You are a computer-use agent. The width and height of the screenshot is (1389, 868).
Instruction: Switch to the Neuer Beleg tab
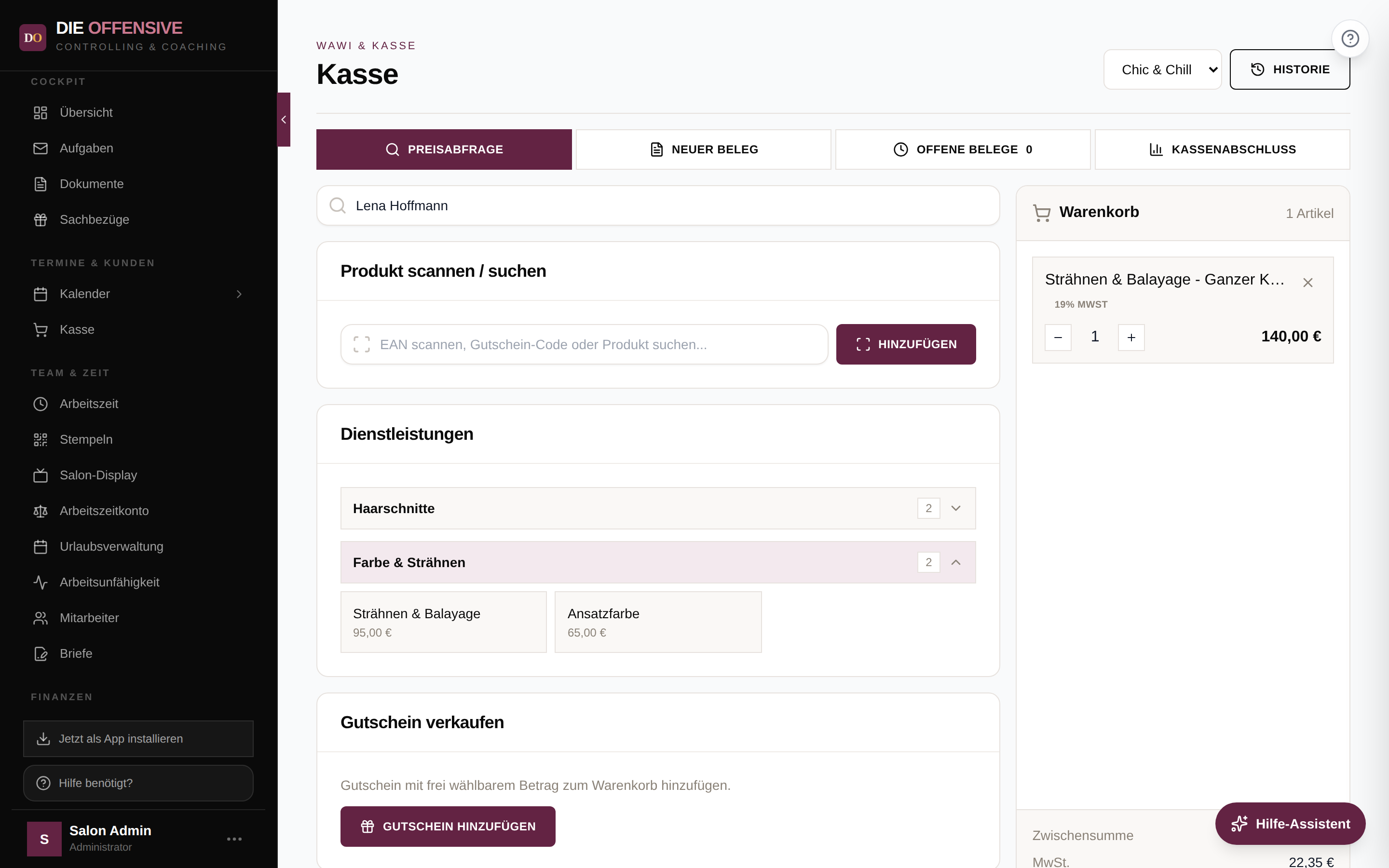click(703, 149)
